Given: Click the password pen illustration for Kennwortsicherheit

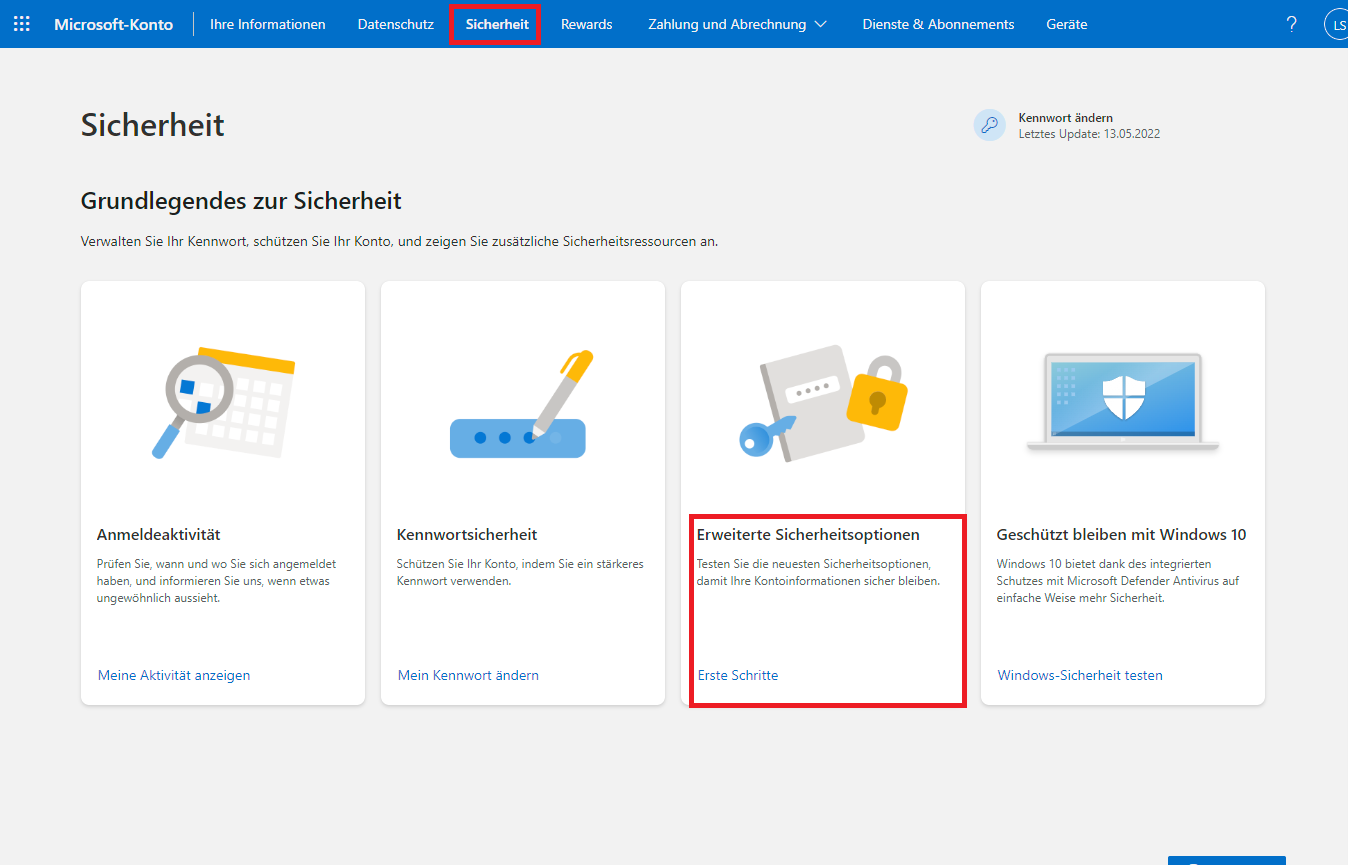Looking at the screenshot, I should [x=521, y=404].
